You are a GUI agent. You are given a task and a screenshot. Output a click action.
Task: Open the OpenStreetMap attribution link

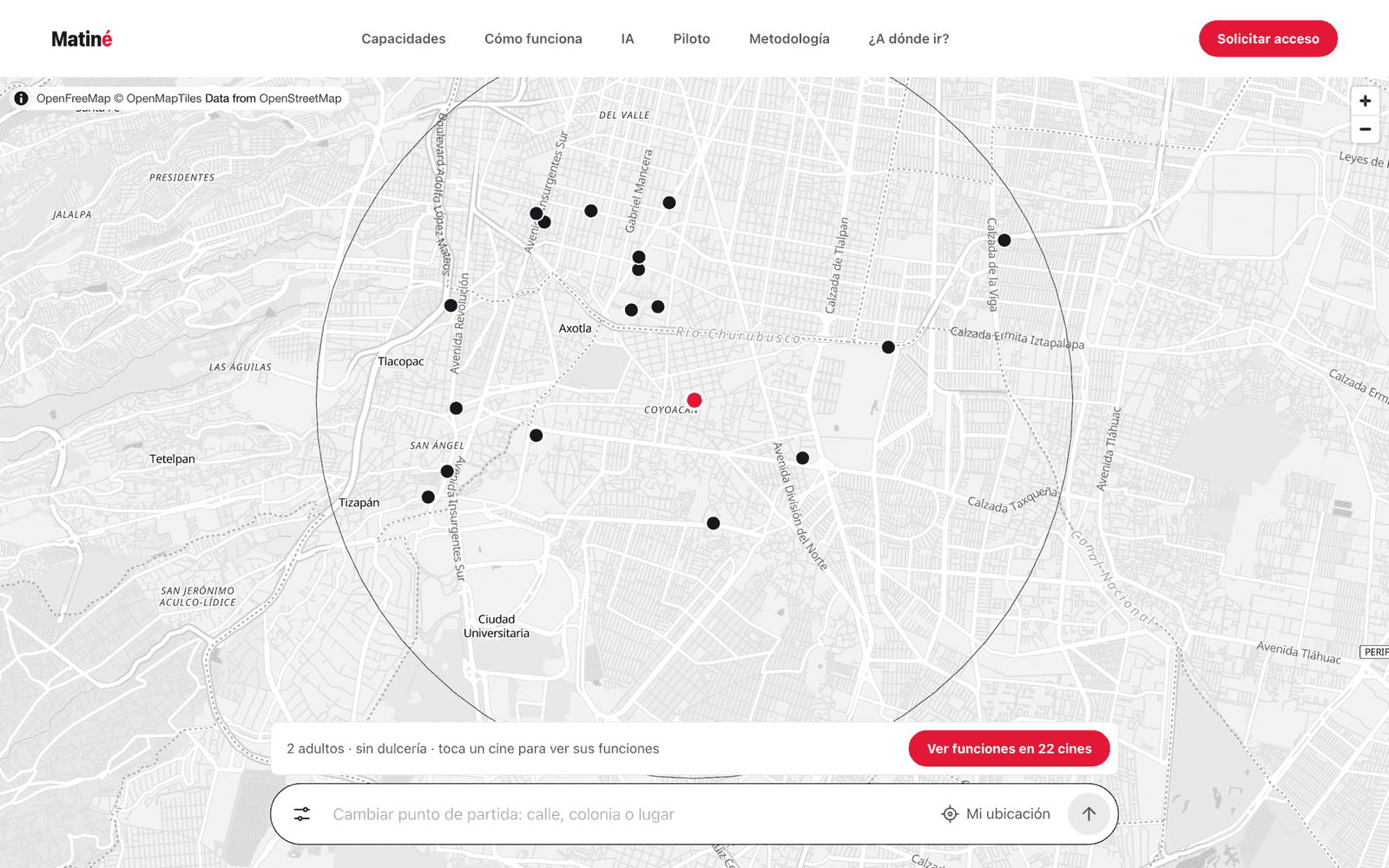click(300, 98)
